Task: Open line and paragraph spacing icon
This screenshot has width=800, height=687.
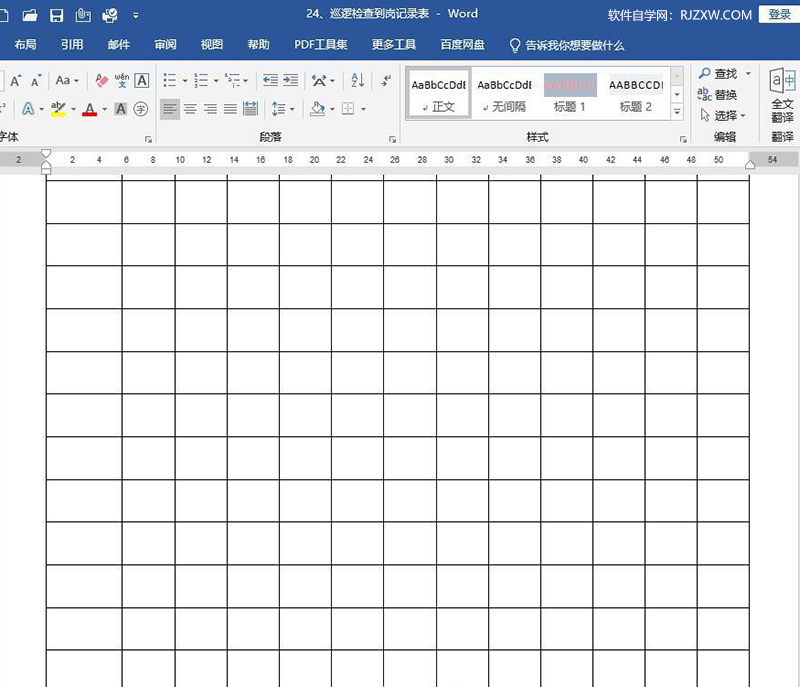Action: (x=279, y=109)
